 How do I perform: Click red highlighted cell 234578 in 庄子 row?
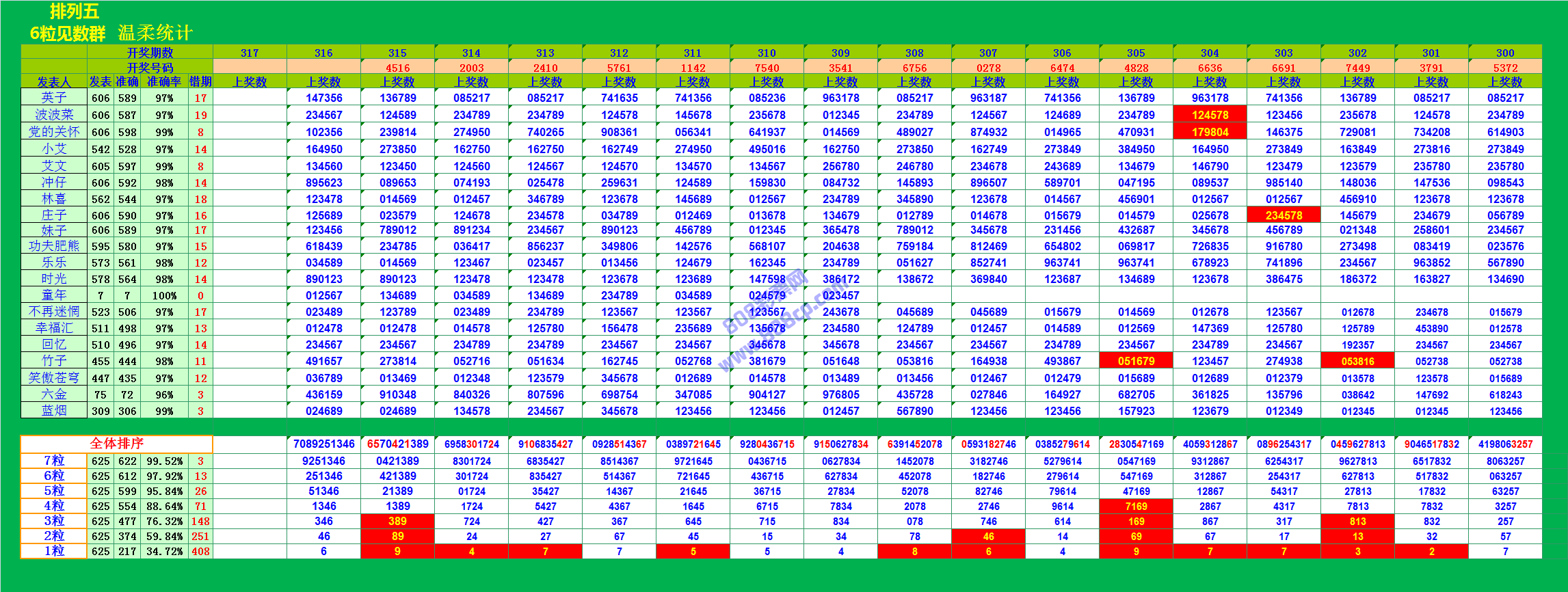(x=1284, y=215)
